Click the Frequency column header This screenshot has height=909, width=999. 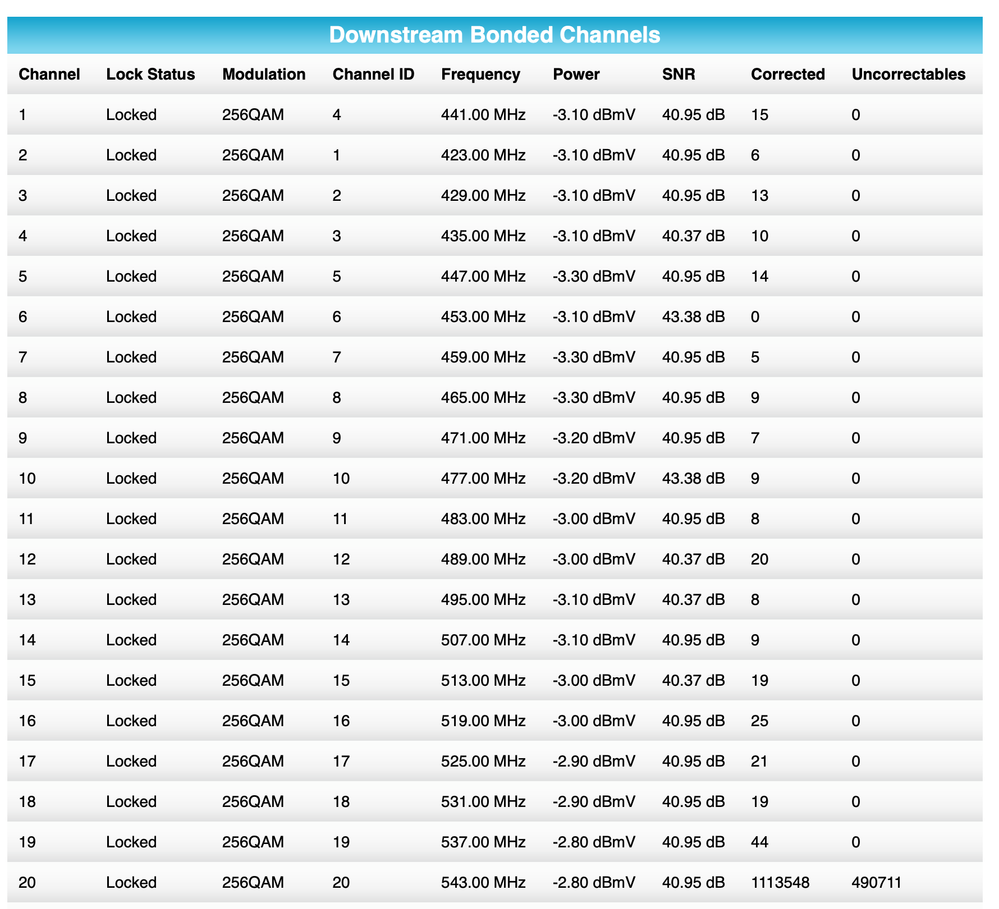[x=480, y=74]
